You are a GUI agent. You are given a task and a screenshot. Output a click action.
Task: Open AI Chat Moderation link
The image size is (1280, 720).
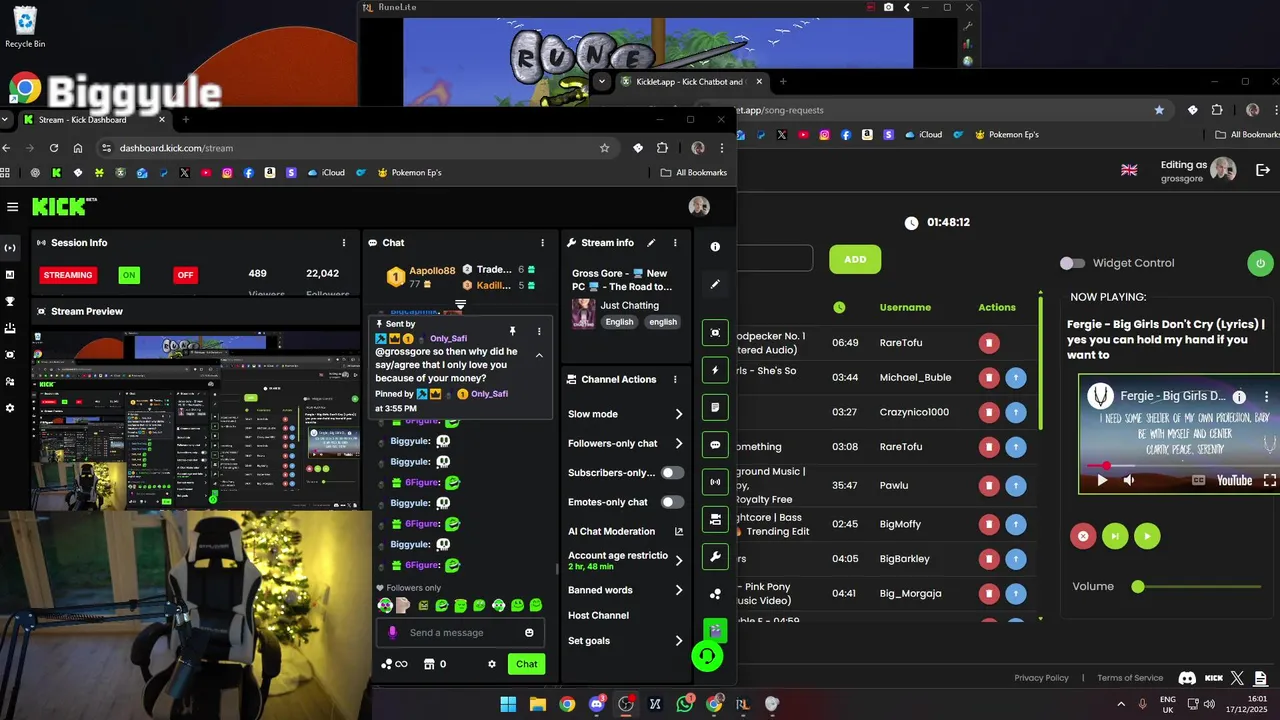(624, 531)
